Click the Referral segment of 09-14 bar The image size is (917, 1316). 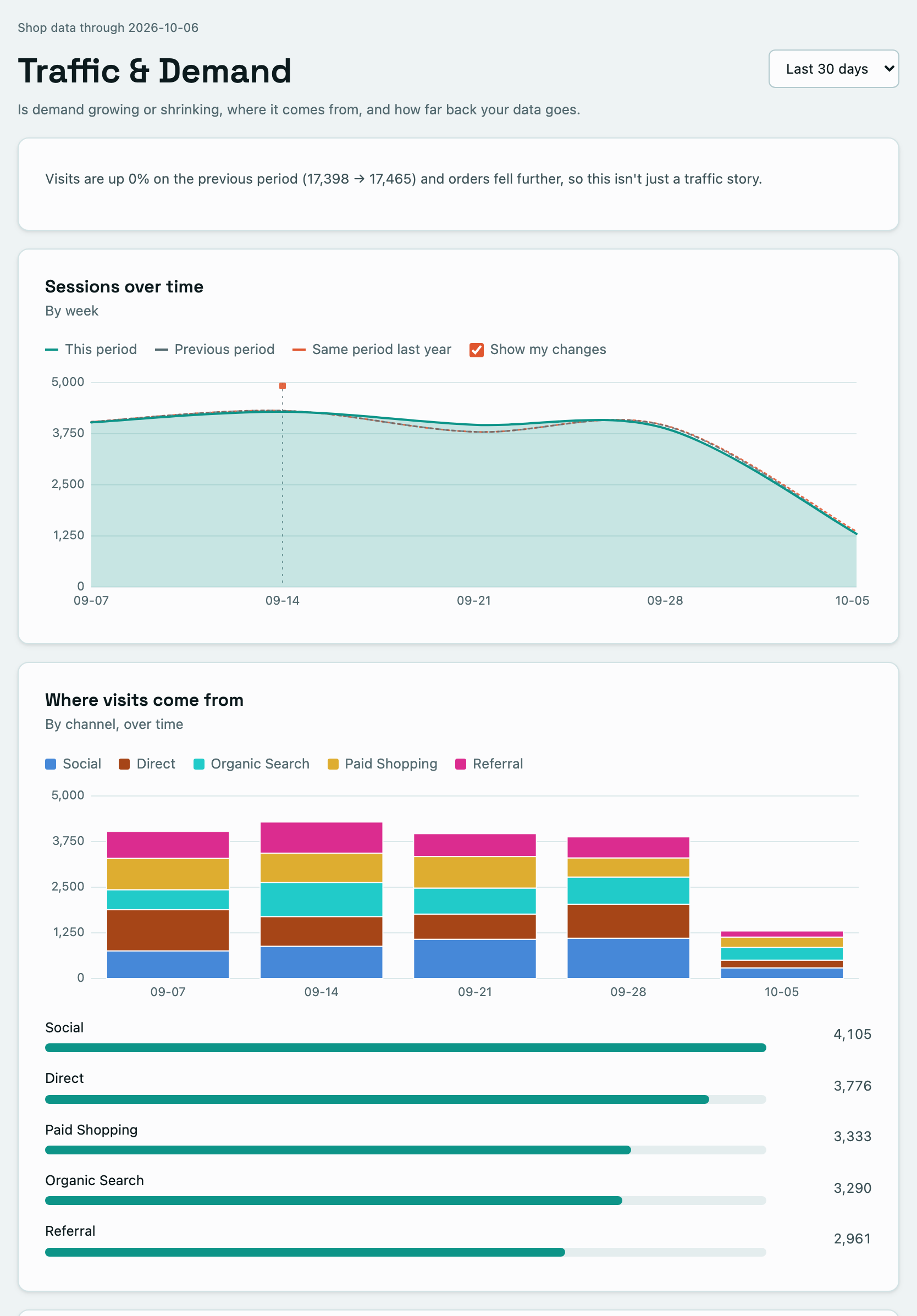tap(322, 837)
